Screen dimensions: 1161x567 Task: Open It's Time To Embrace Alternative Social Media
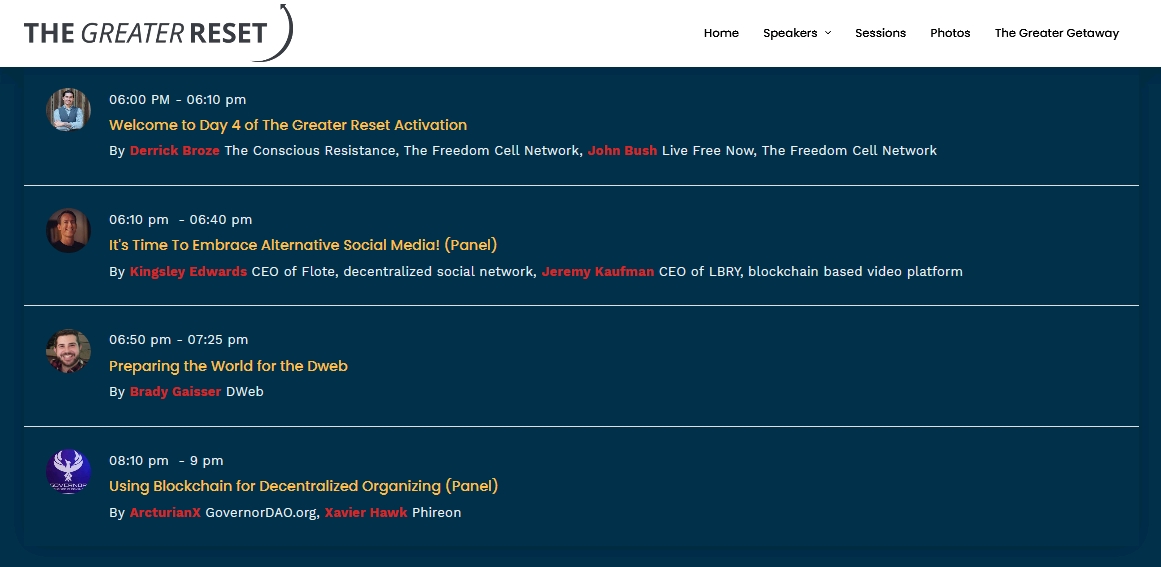[303, 245]
